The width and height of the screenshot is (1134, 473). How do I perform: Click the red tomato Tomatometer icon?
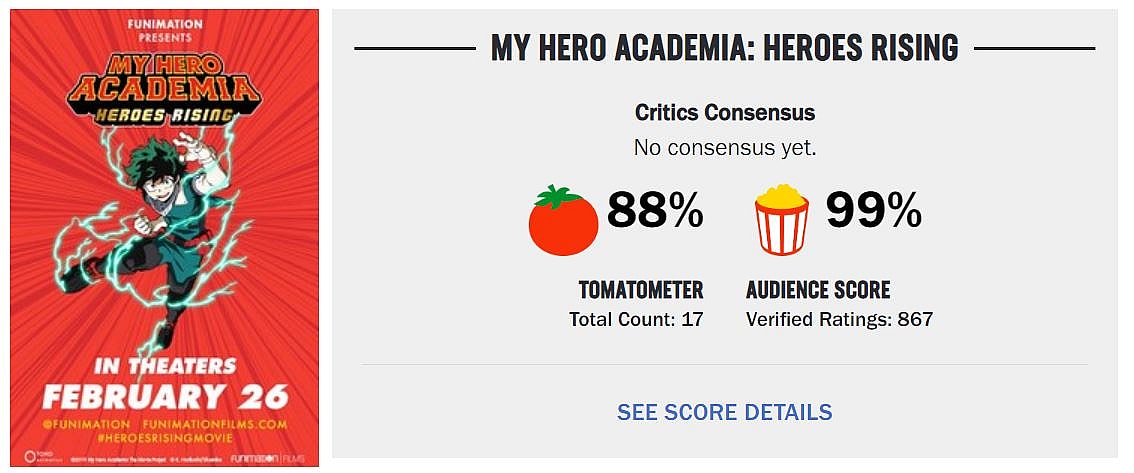(x=563, y=219)
